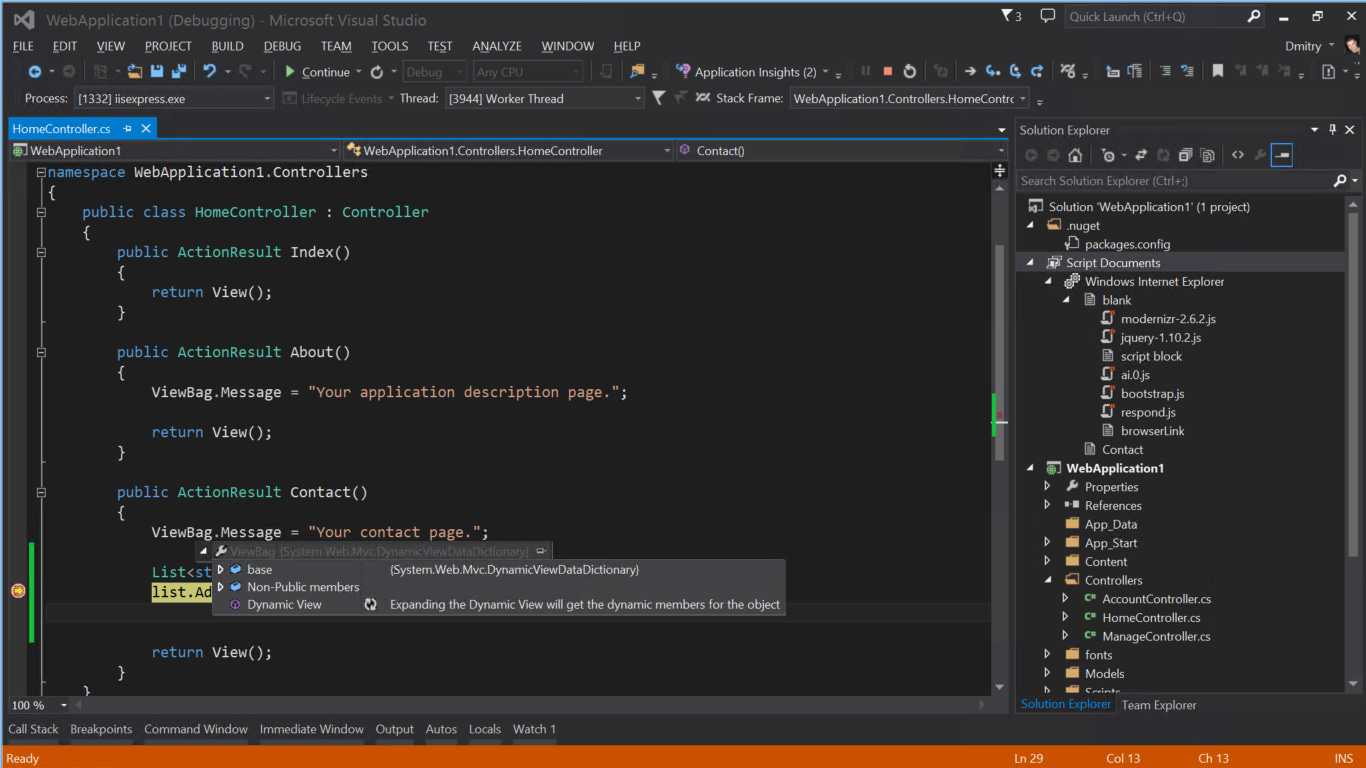Expand the Models folder in Solution Explorer
Screen dimensions: 1366x768
click(1047, 674)
